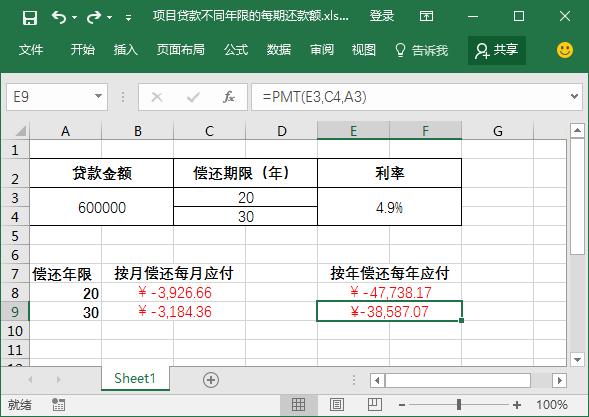Select column A header
The height and width of the screenshot is (417, 589).
(x=65, y=131)
